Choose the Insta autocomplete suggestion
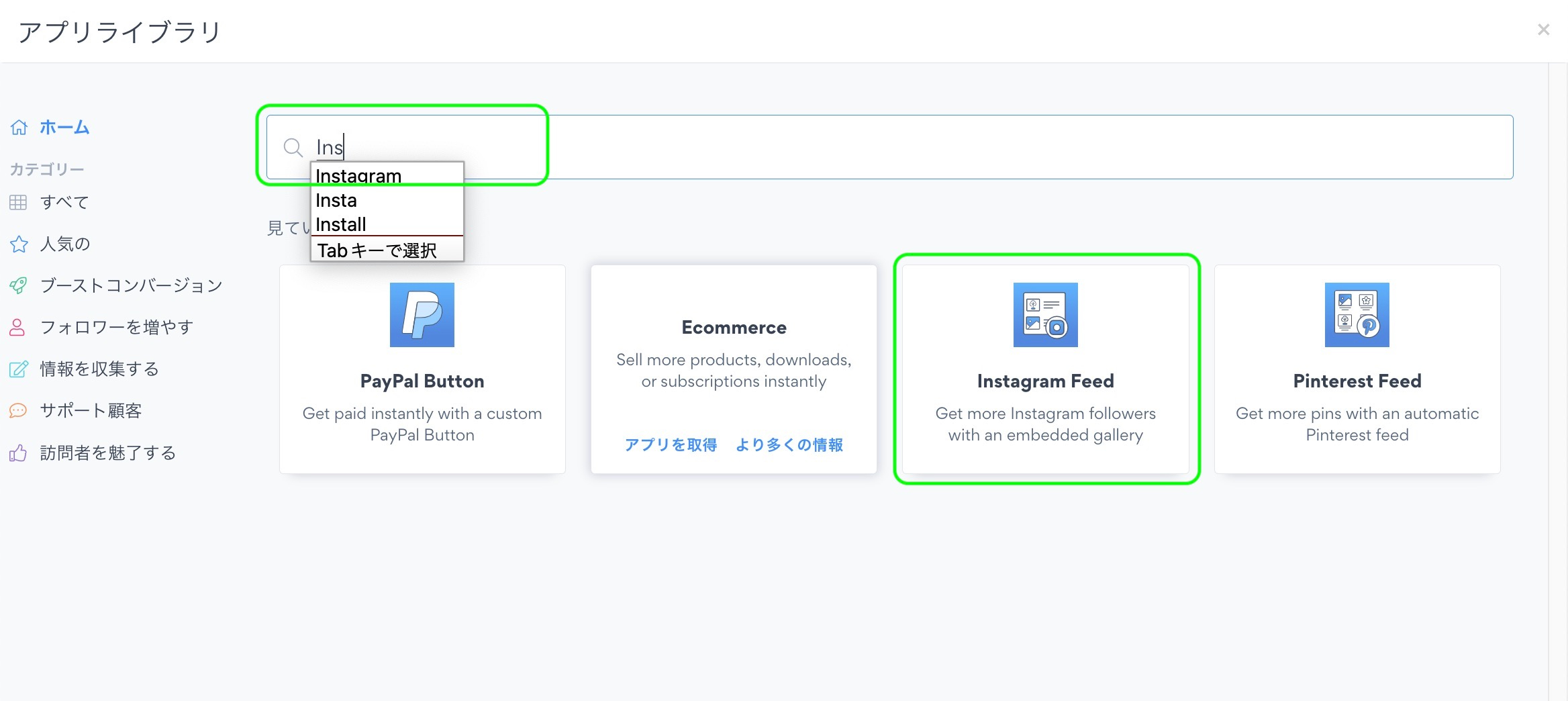The image size is (1568, 701). (x=387, y=200)
